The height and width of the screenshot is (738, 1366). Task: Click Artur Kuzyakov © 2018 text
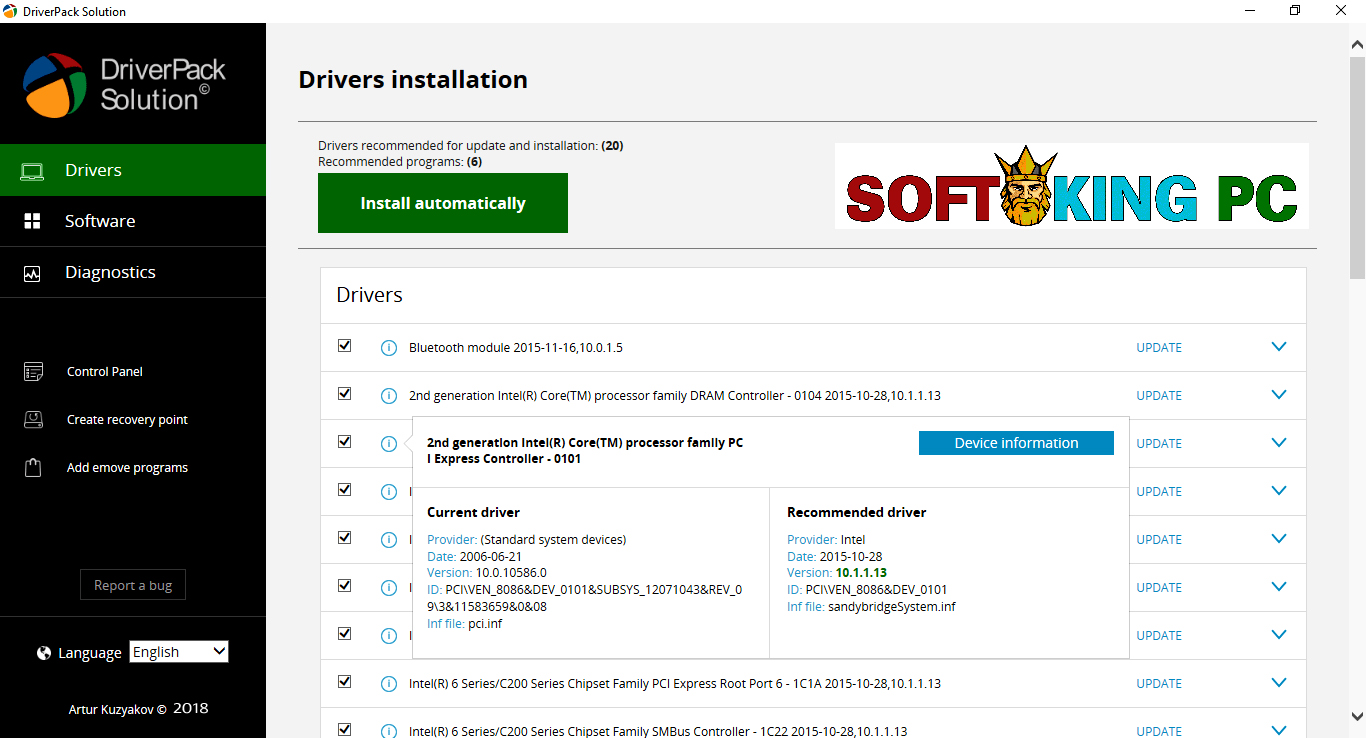(138, 709)
